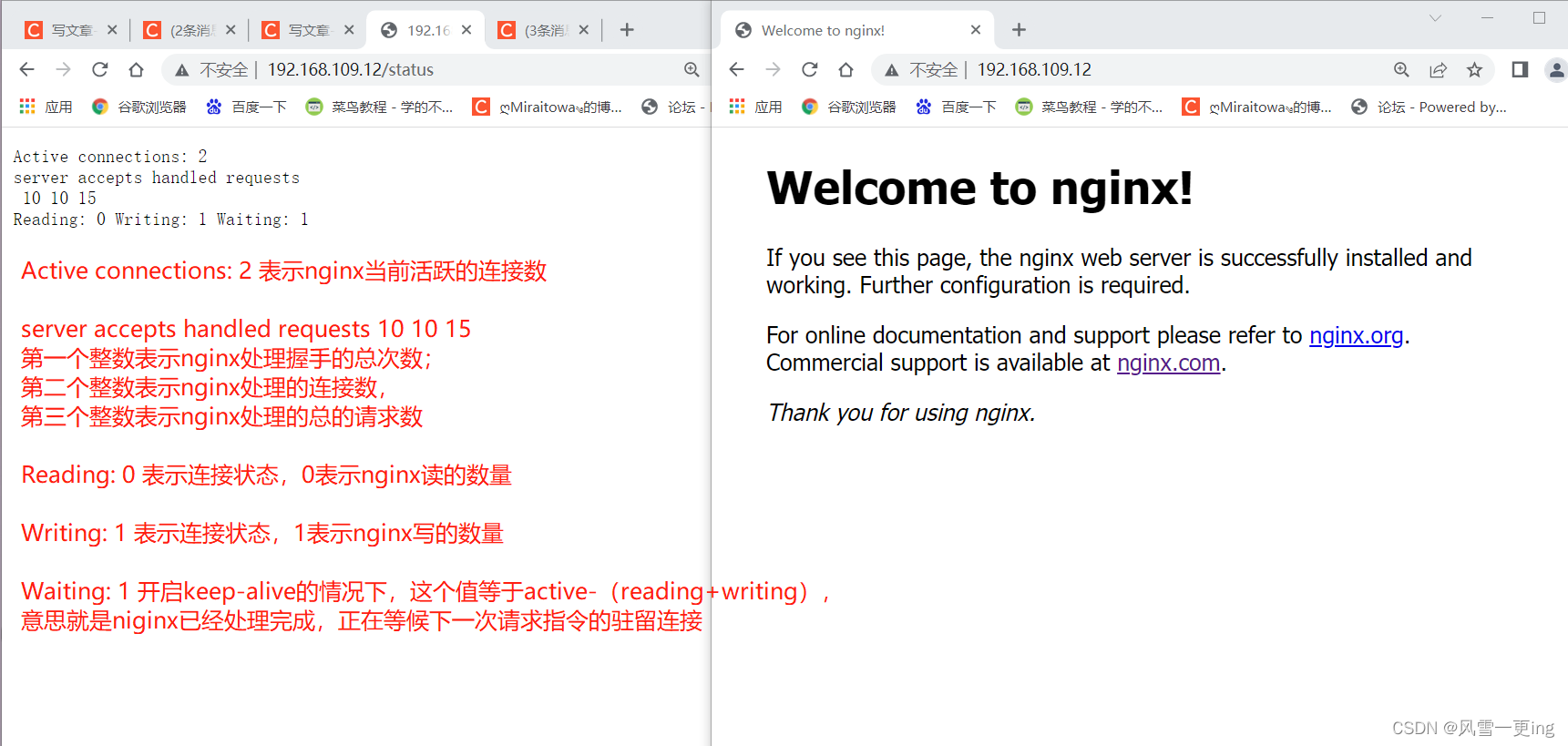Open 百度一下 bookmark in the left window
The width and height of the screenshot is (1568, 746).
246,107
